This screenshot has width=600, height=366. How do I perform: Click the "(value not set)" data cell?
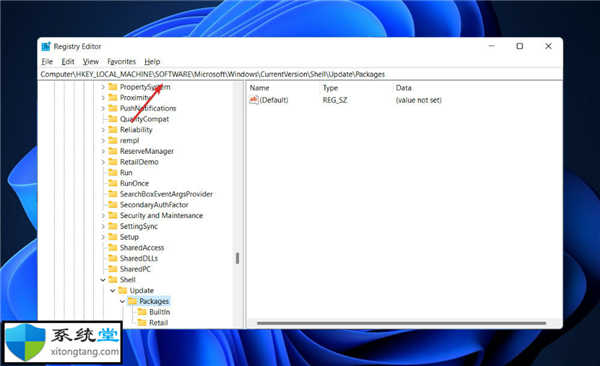click(419, 100)
